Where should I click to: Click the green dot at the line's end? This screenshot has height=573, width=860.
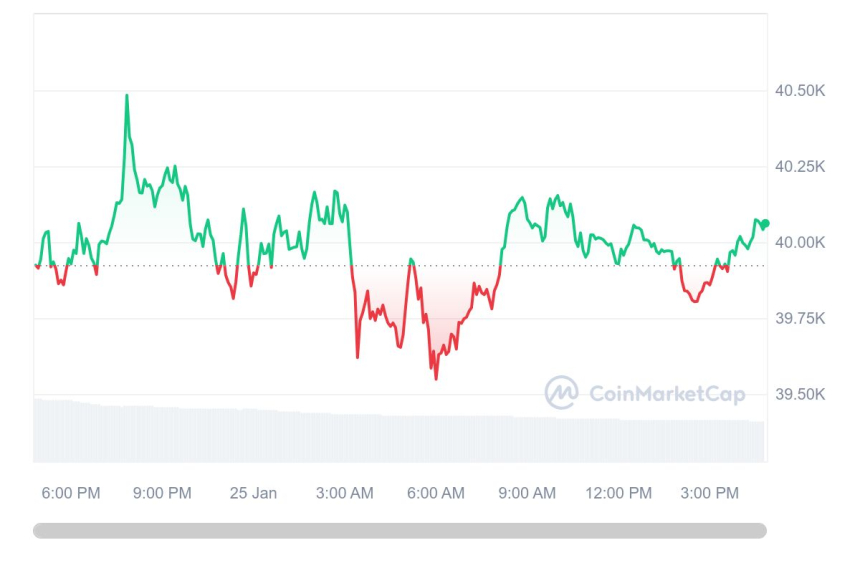click(765, 223)
